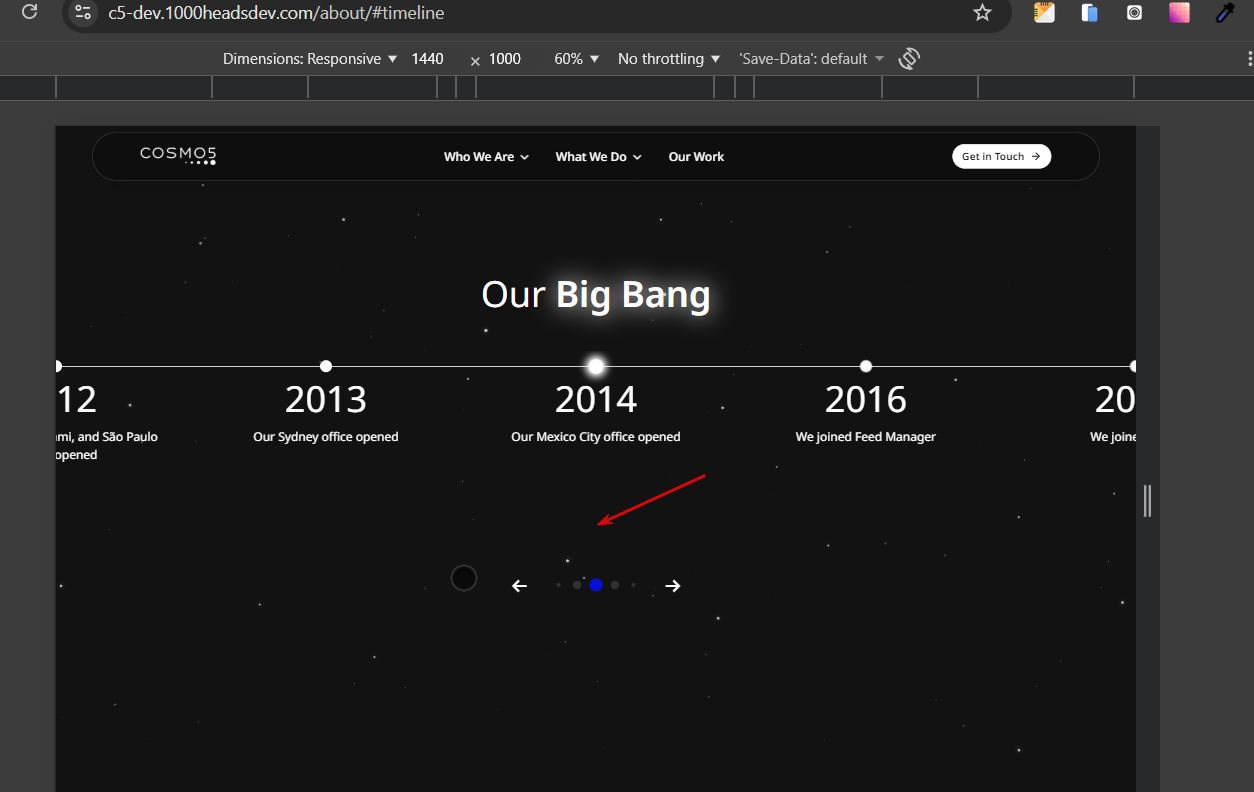Select the active blue pagination dot
Image resolution: width=1254 pixels, height=792 pixels.
pos(596,585)
